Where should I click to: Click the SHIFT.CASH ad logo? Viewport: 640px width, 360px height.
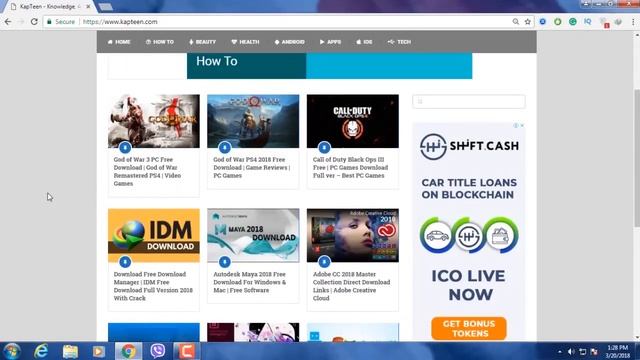click(469, 146)
